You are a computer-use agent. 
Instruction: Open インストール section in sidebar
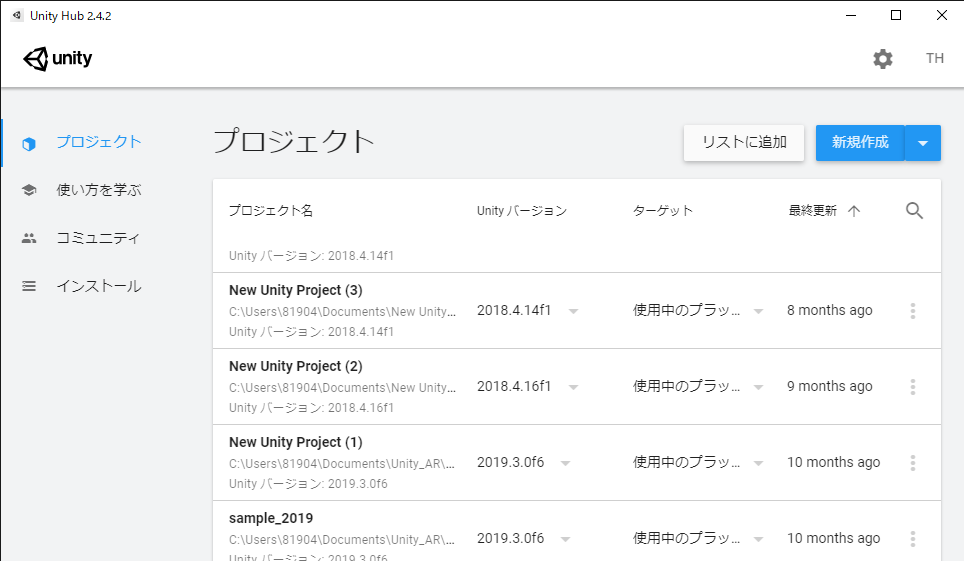(98, 286)
